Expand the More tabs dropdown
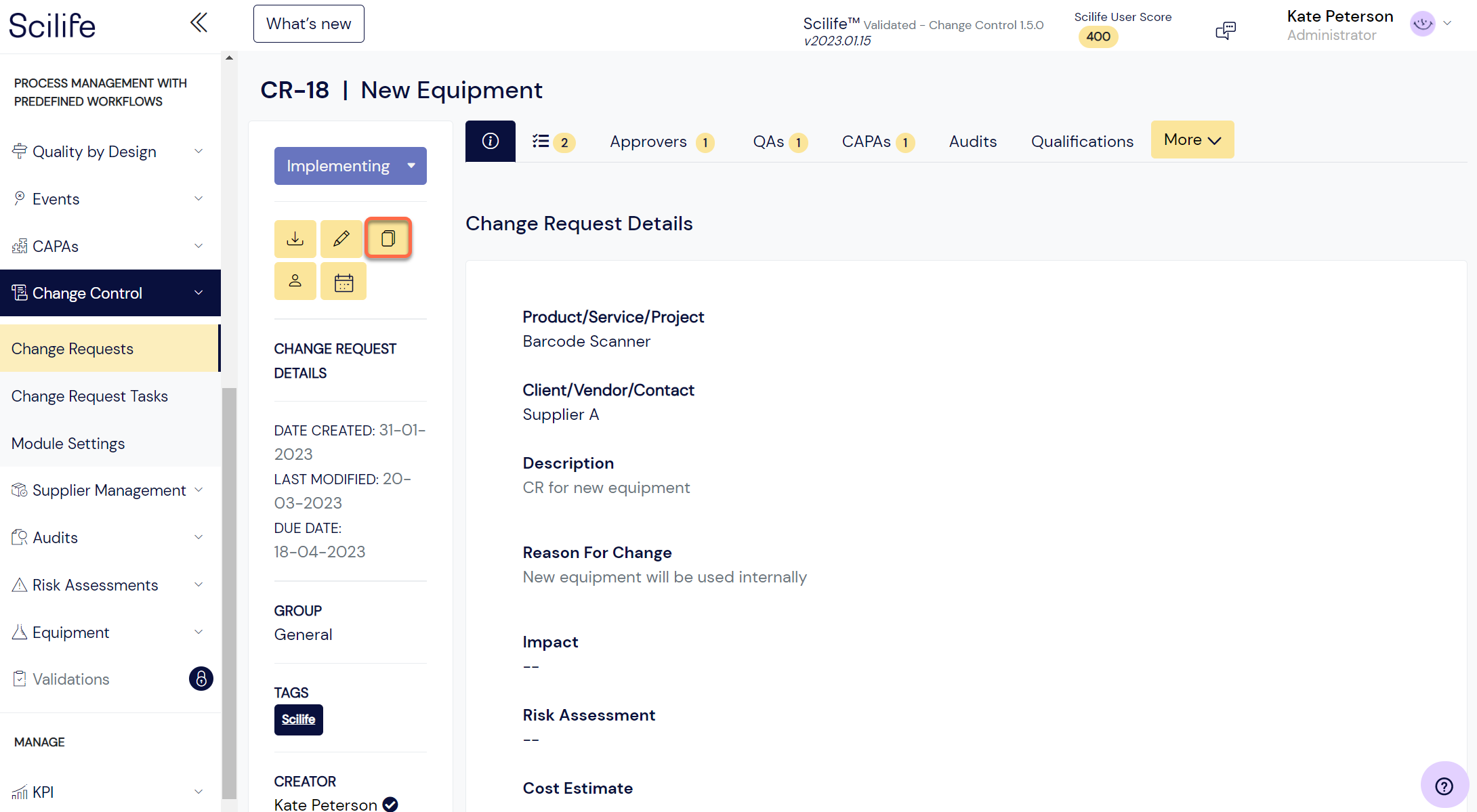This screenshot has height=812, width=1477. (1192, 140)
